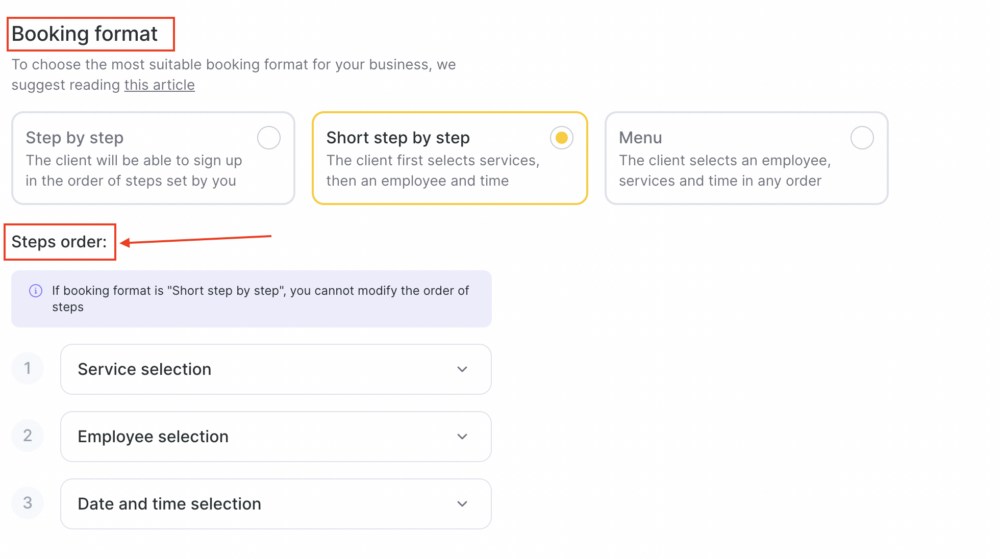
Task: Click the Employee selection label
Action: tap(153, 437)
